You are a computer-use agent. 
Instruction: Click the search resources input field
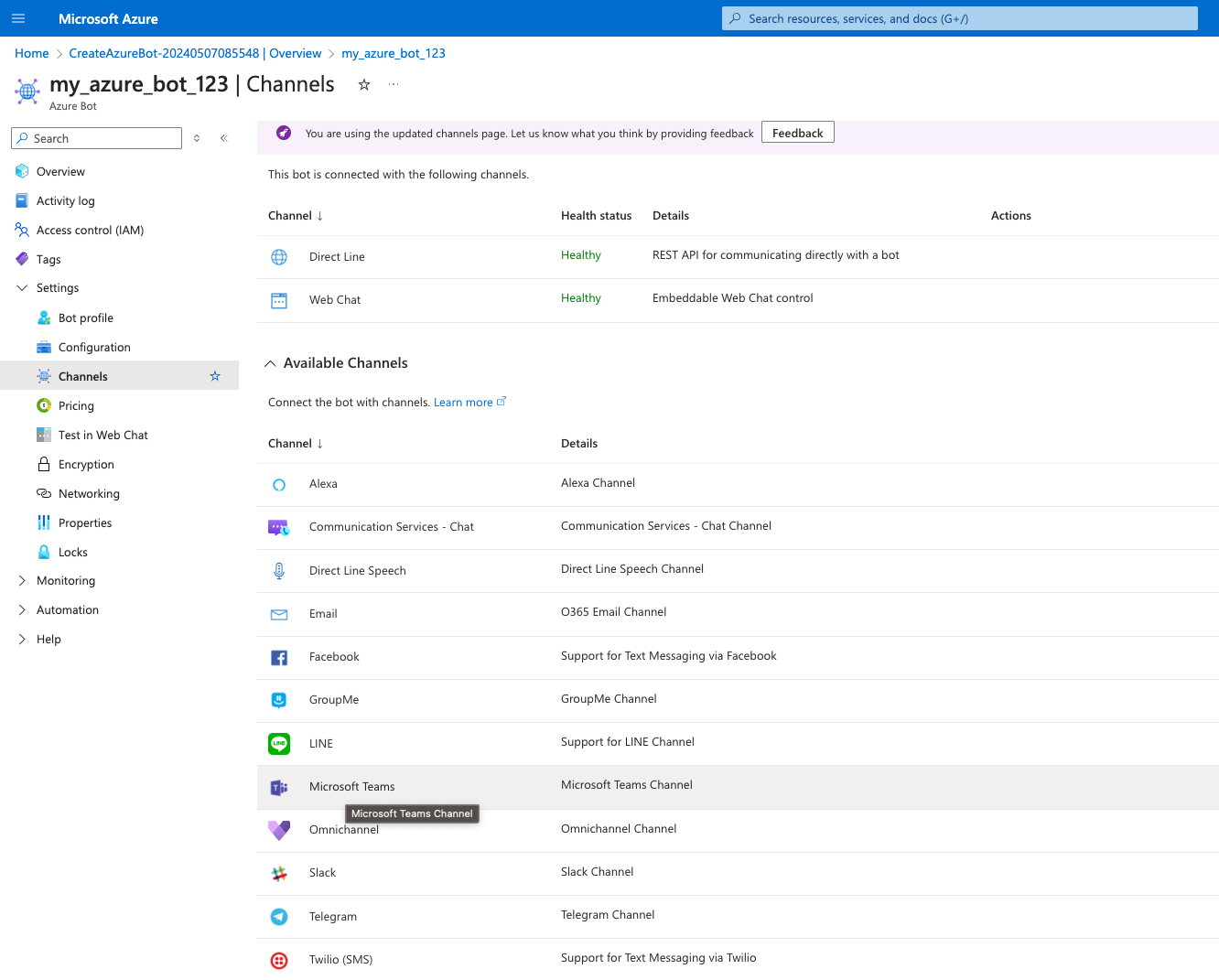(959, 18)
